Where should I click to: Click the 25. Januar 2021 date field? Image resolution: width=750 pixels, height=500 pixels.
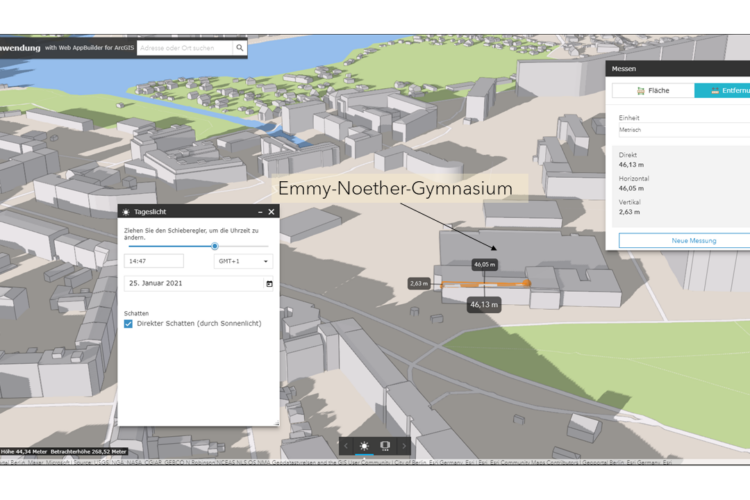point(190,284)
